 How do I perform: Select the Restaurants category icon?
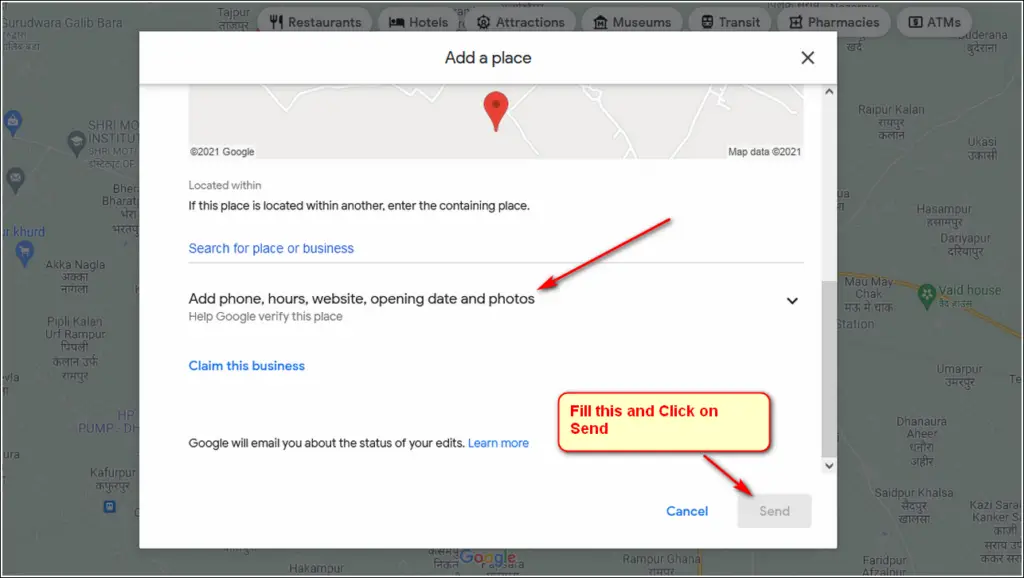click(x=275, y=21)
